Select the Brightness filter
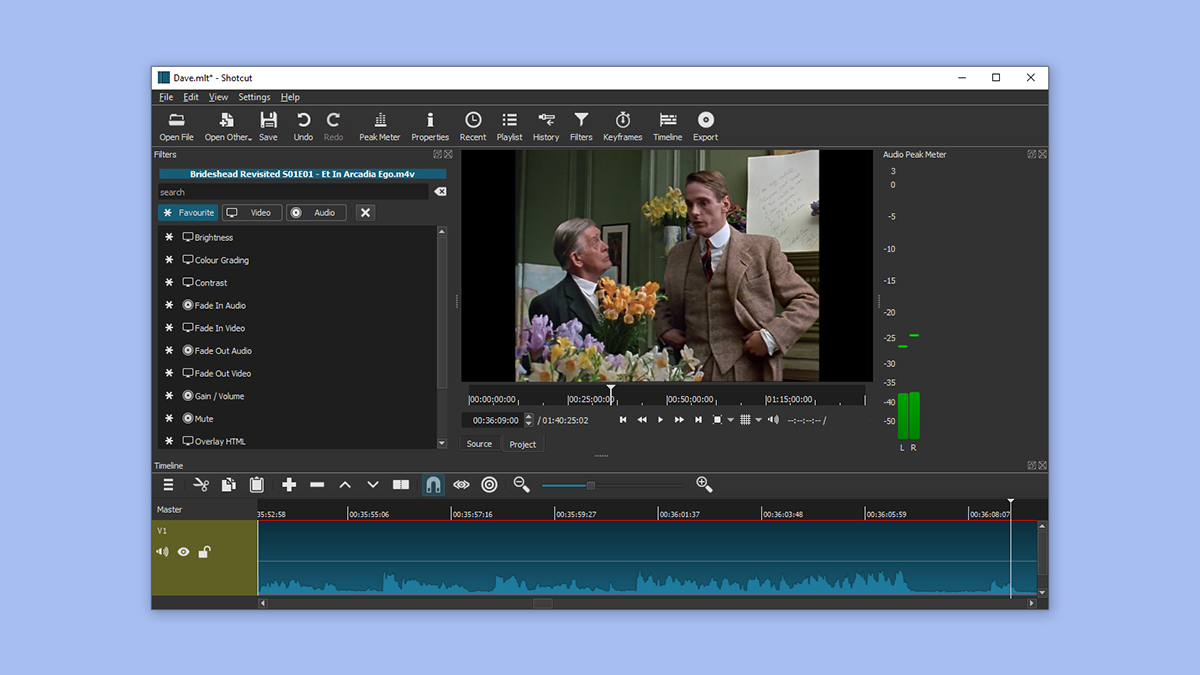Image resolution: width=1200 pixels, height=675 pixels. [213, 238]
